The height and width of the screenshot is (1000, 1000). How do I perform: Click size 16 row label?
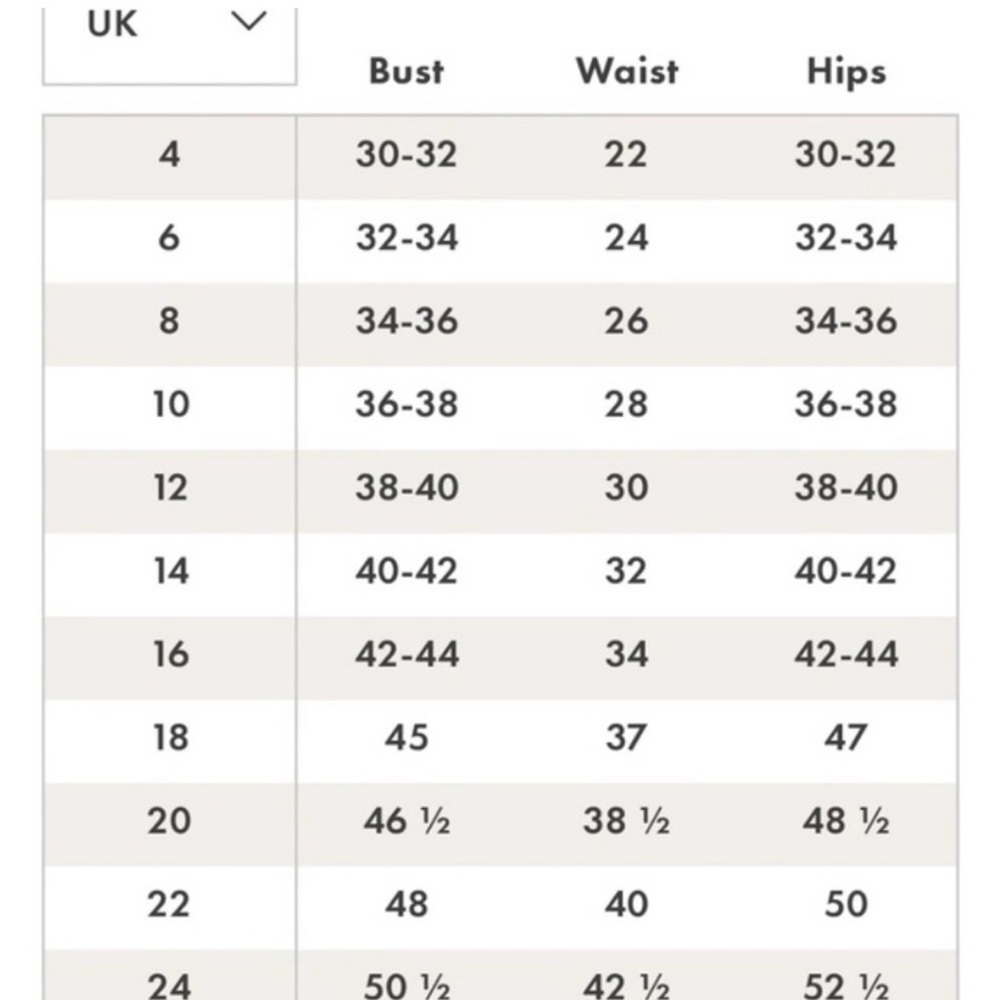pos(171,654)
